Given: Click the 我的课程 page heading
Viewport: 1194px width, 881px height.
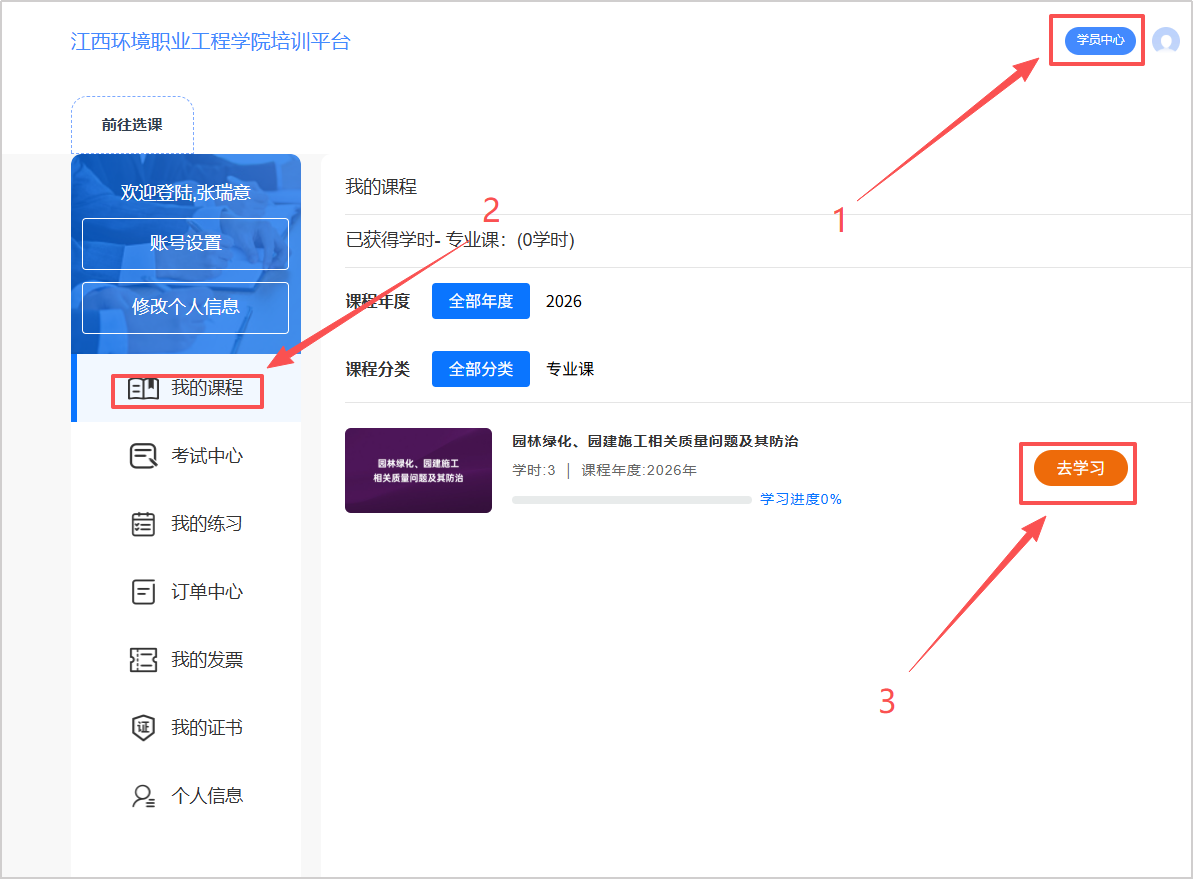Looking at the screenshot, I should pos(381,187).
